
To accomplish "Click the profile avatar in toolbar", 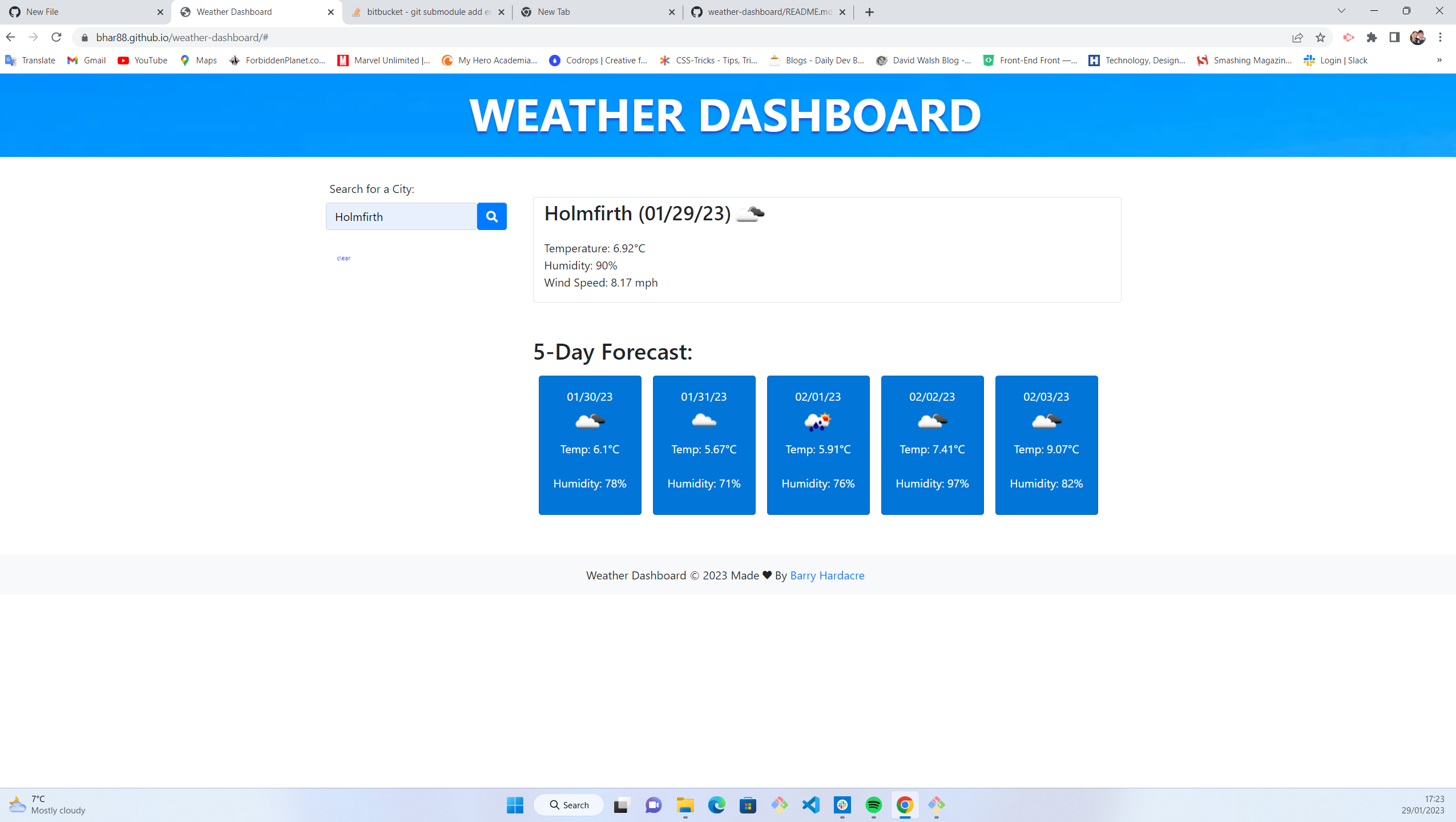I will tap(1418, 37).
